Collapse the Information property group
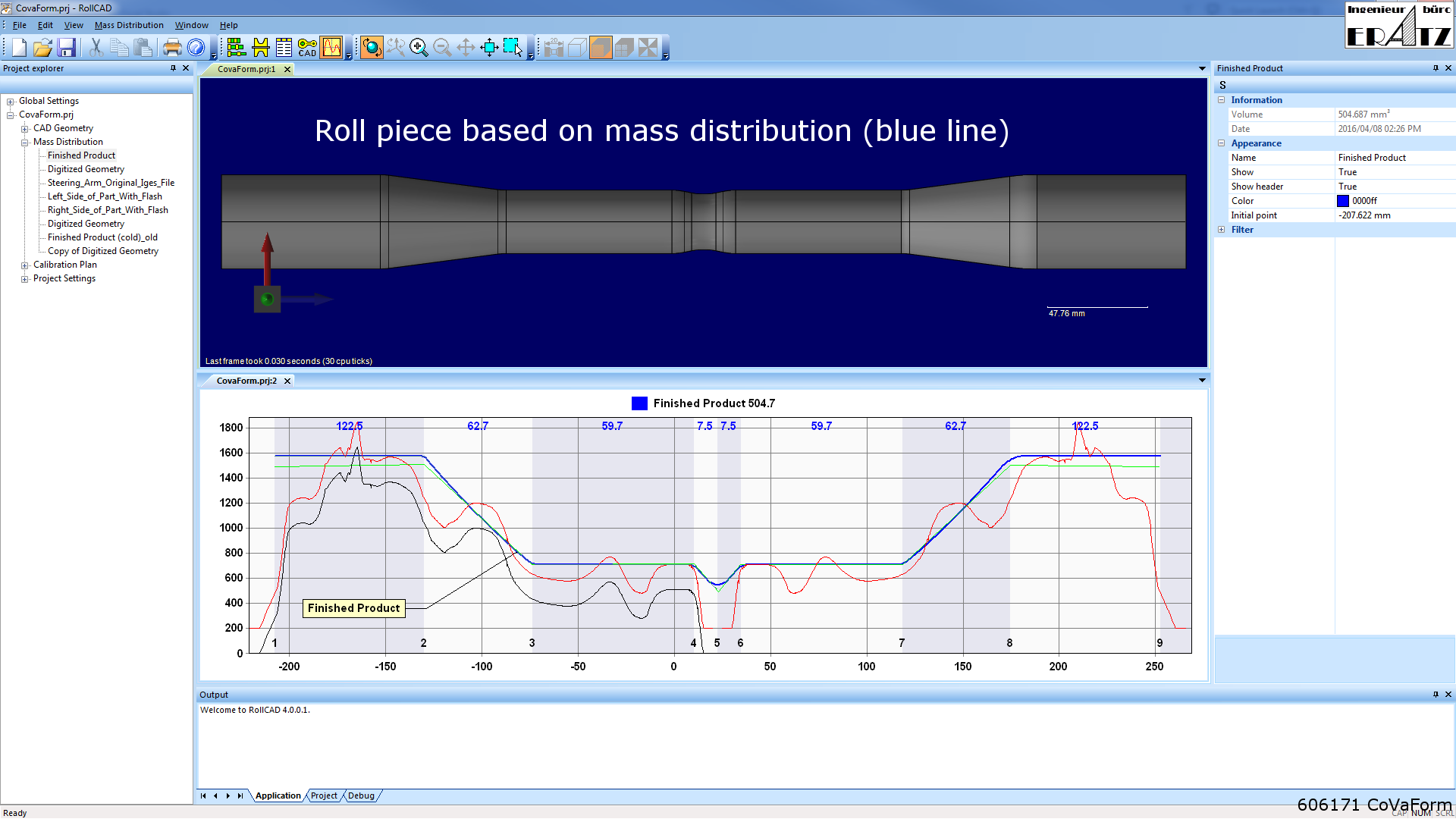Viewport: 1456px width, 819px height. point(1221,100)
